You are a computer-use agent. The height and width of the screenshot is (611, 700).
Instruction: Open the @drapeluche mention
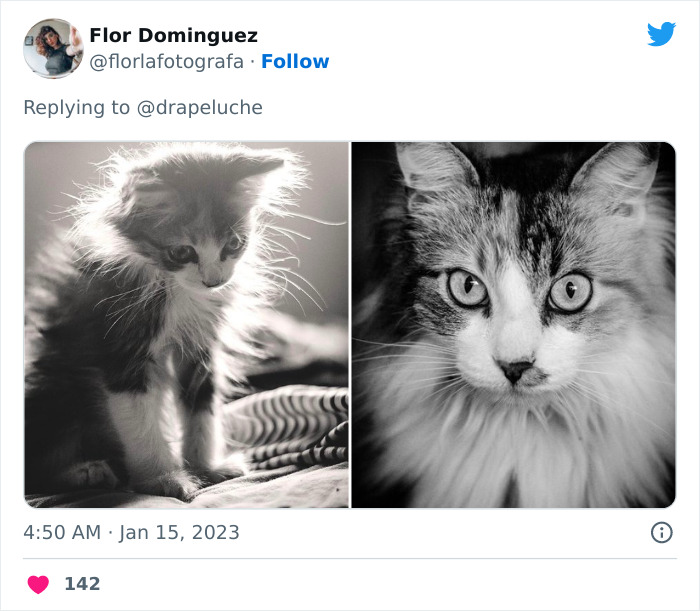pos(199,107)
